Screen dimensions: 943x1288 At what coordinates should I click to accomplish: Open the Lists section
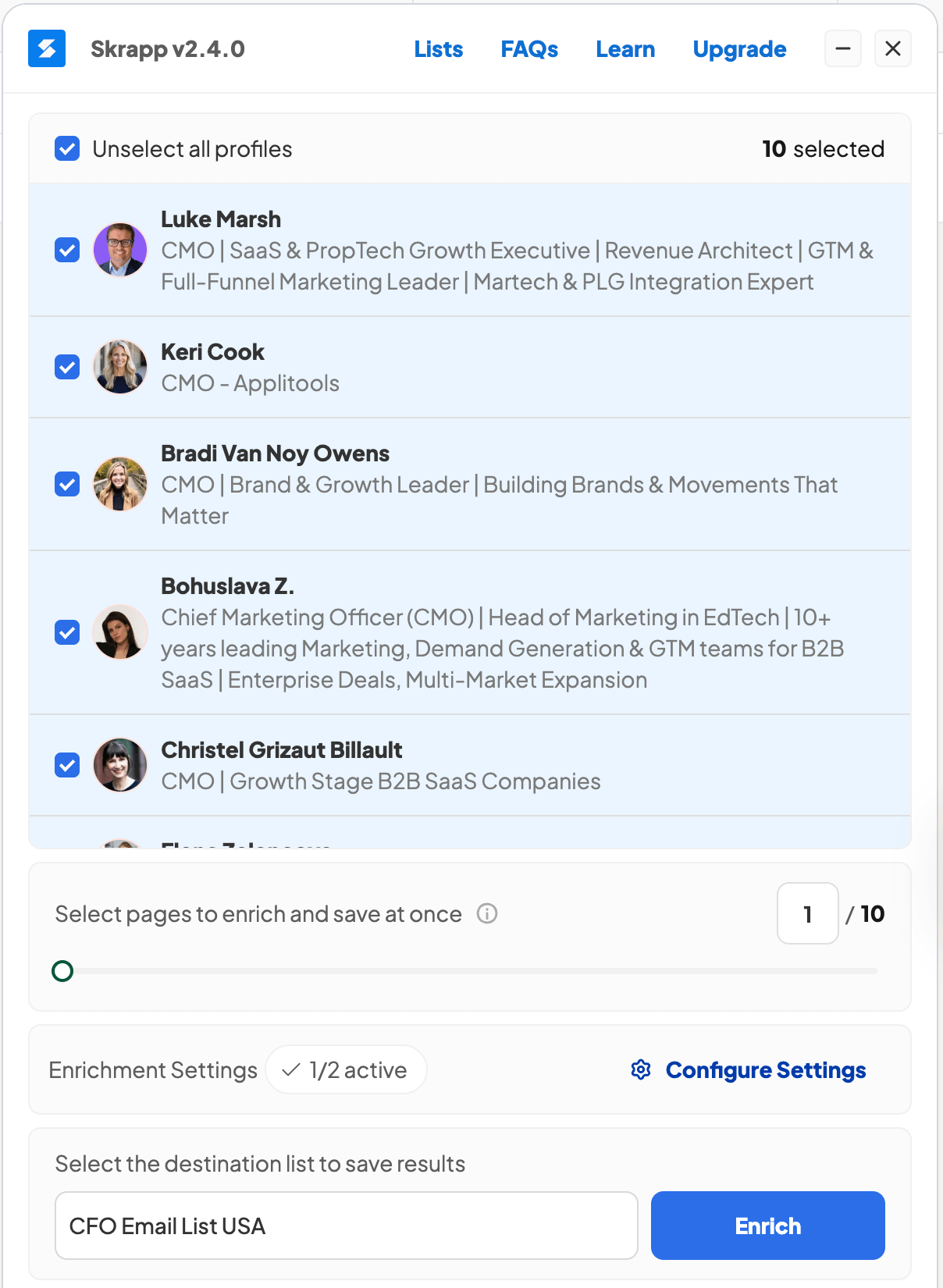point(438,49)
